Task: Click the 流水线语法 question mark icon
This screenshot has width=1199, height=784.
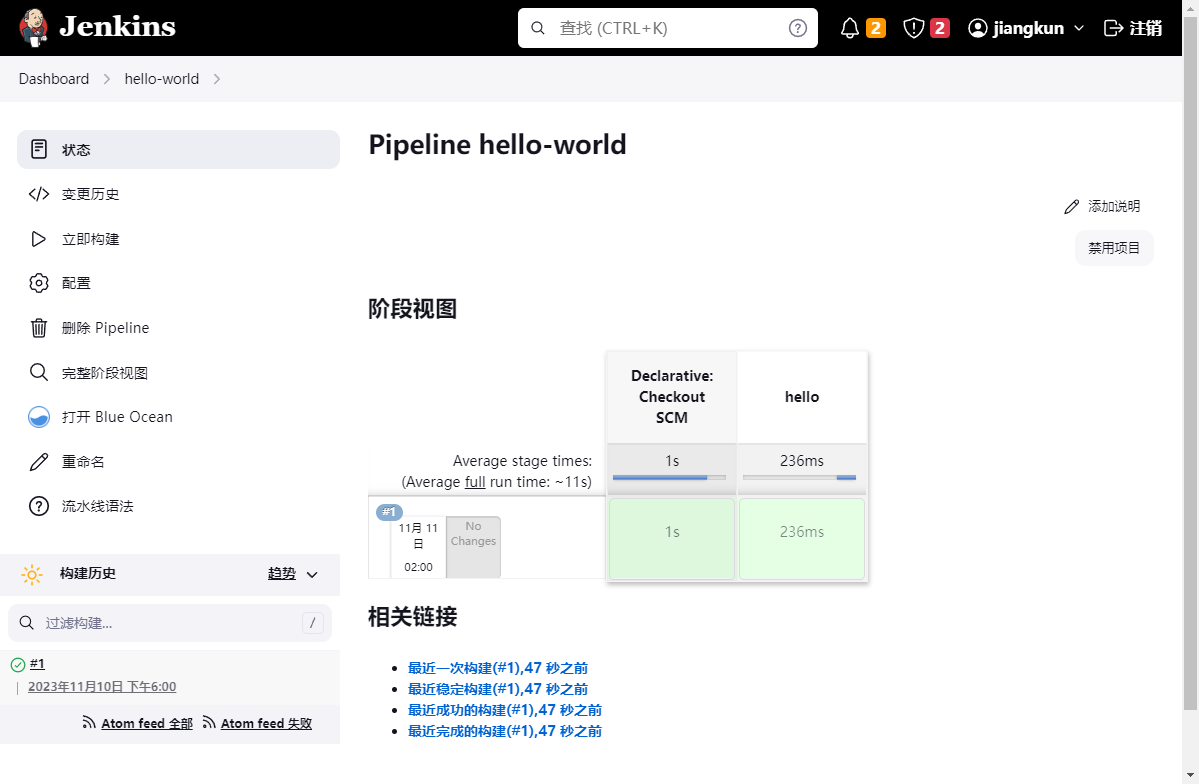Action: 39,506
